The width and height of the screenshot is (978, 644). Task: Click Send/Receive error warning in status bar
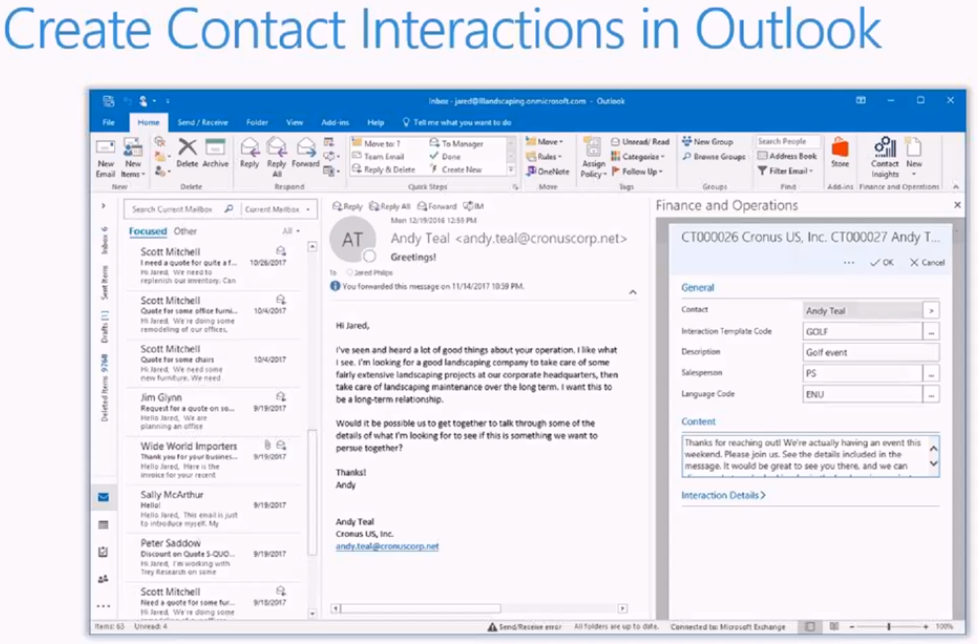(x=525, y=627)
